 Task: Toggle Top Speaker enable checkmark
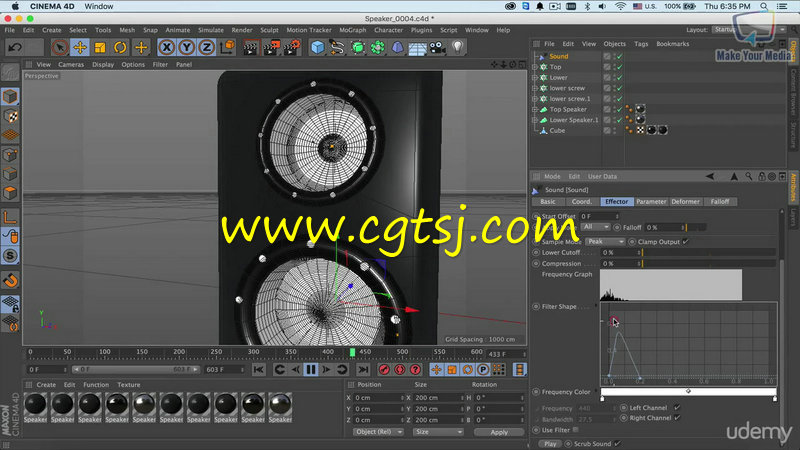point(619,109)
